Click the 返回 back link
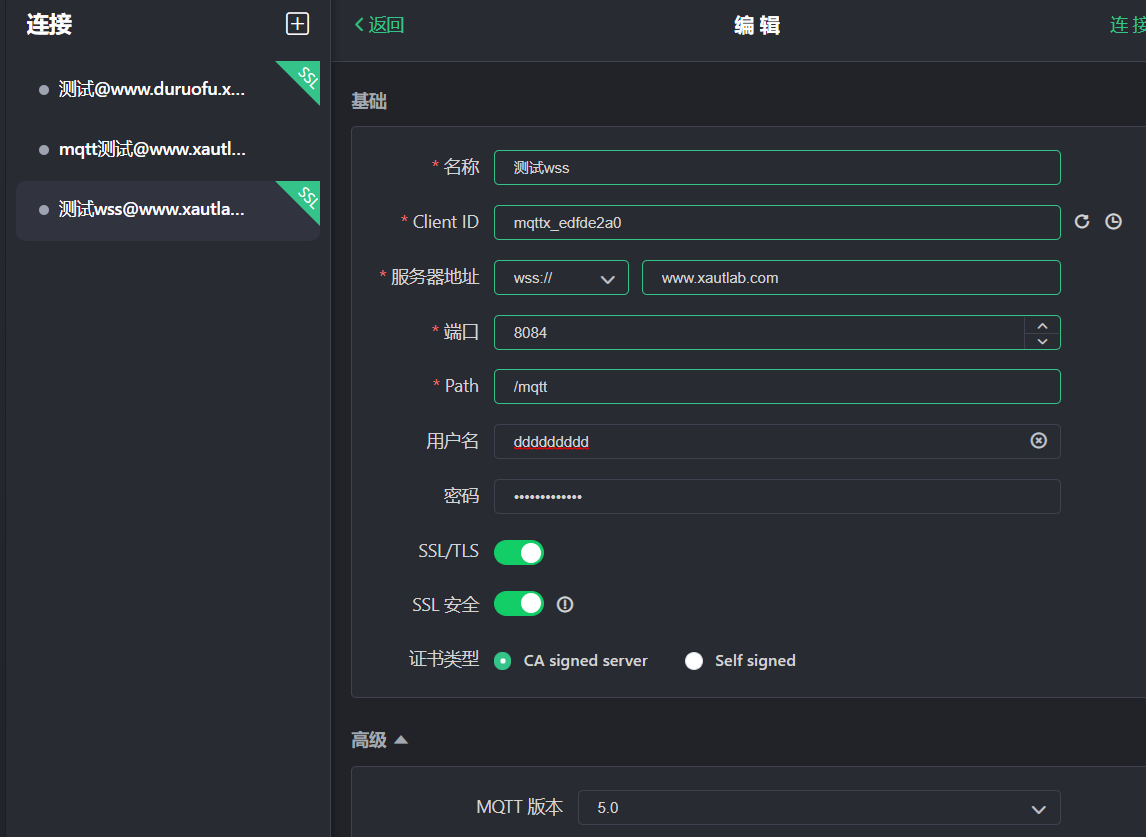The height and width of the screenshot is (837, 1146). [x=380, y=25]
